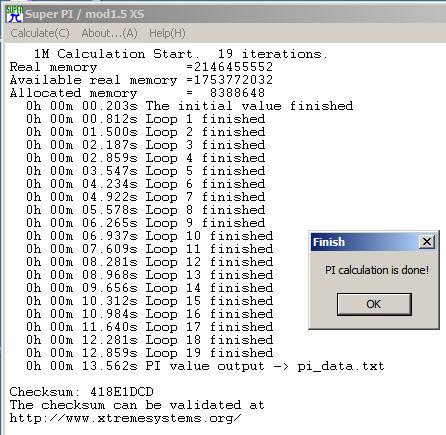Open the Calculate(C) menu
Viewport: 446px width, 435px height.
pos(40,33)
